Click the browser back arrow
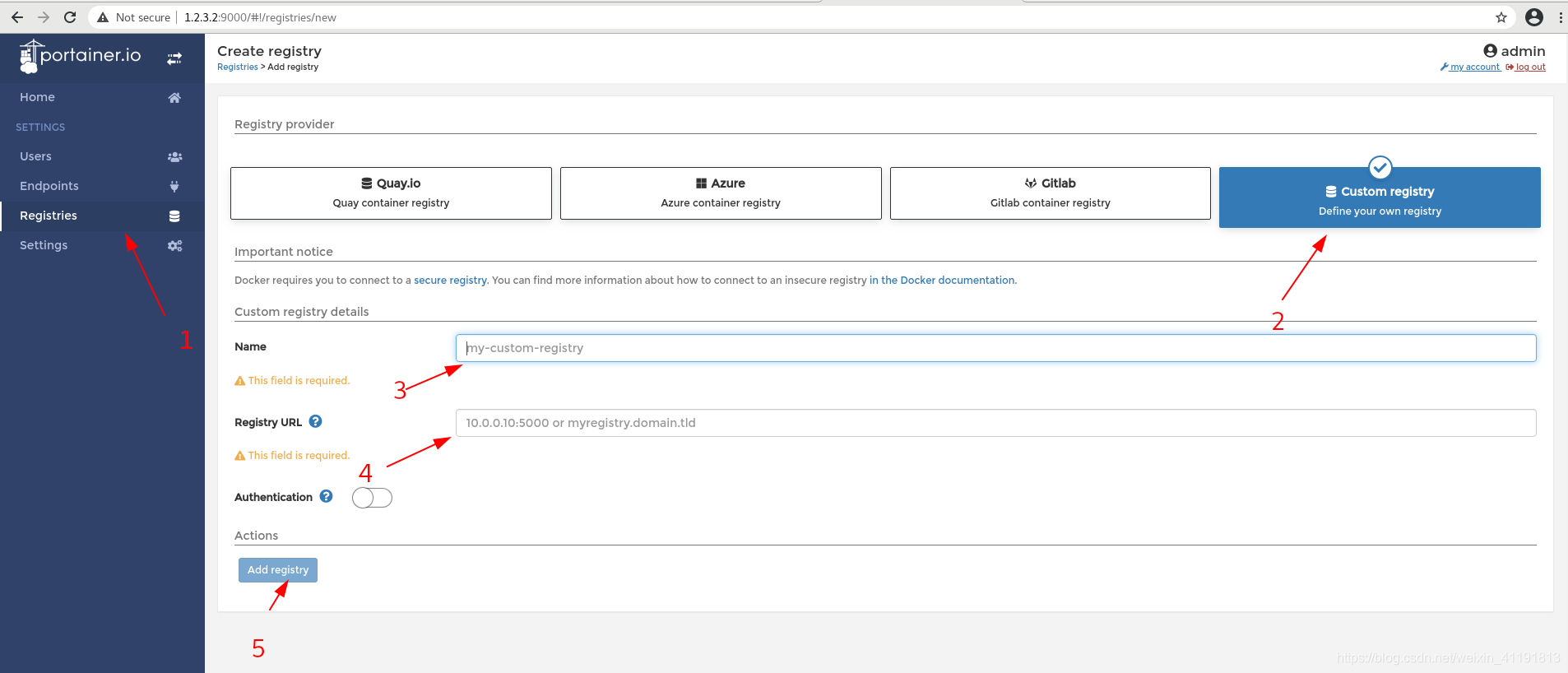The height and width of the screenshot is (673, 1568). [x=17, y=17]
